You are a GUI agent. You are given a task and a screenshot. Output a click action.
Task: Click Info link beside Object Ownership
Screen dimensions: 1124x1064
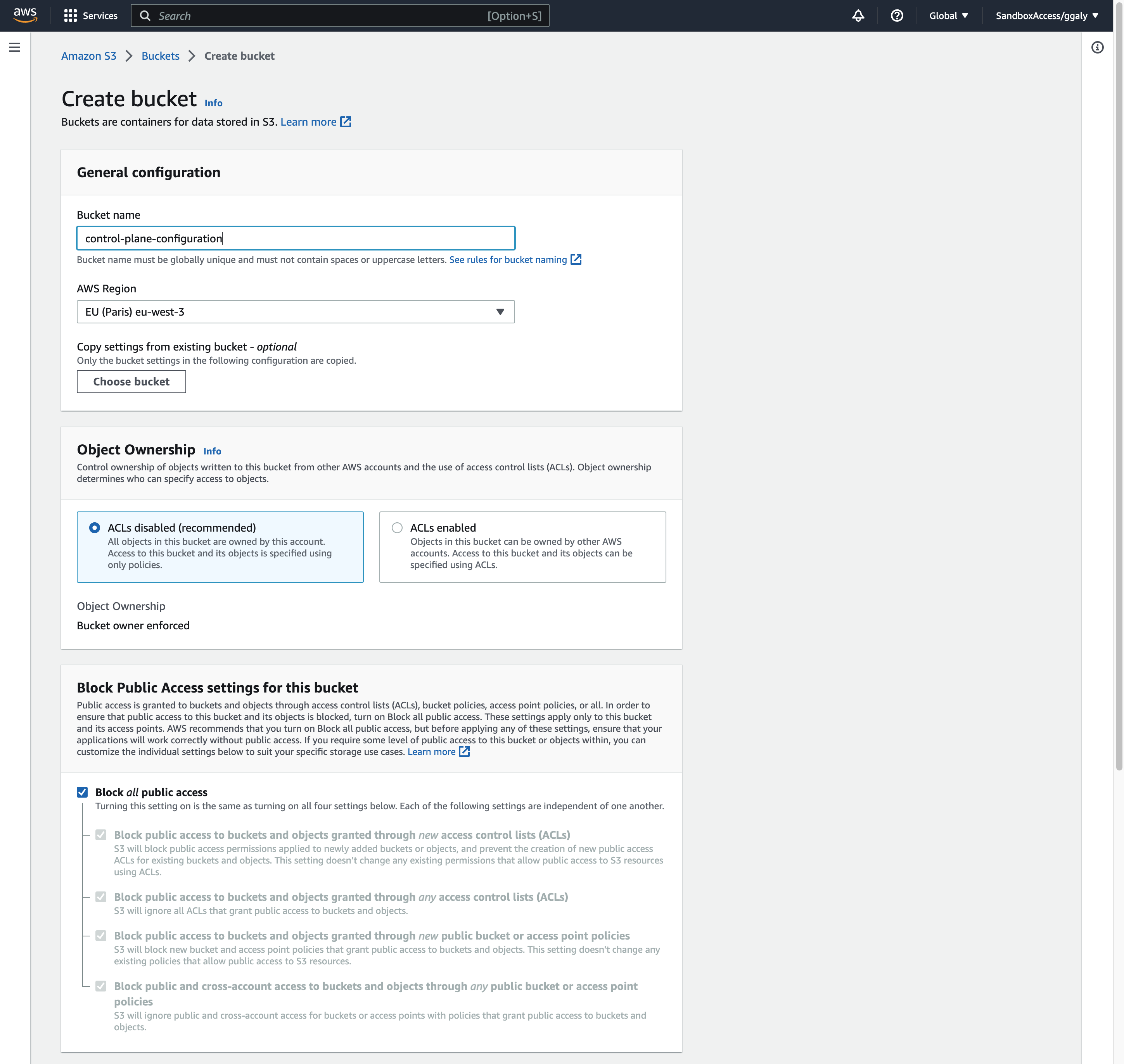coord(212,451)
